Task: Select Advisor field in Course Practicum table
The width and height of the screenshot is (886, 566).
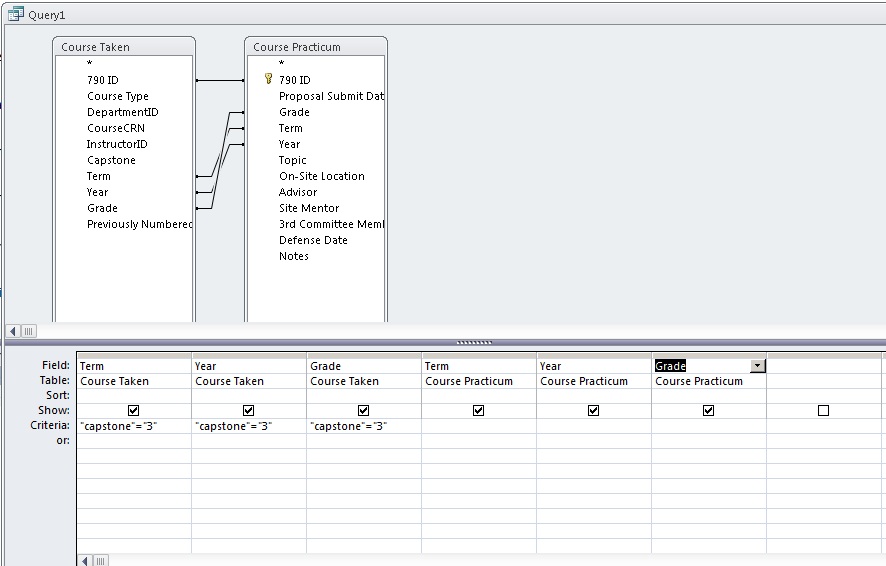Action: coord(298,192)
